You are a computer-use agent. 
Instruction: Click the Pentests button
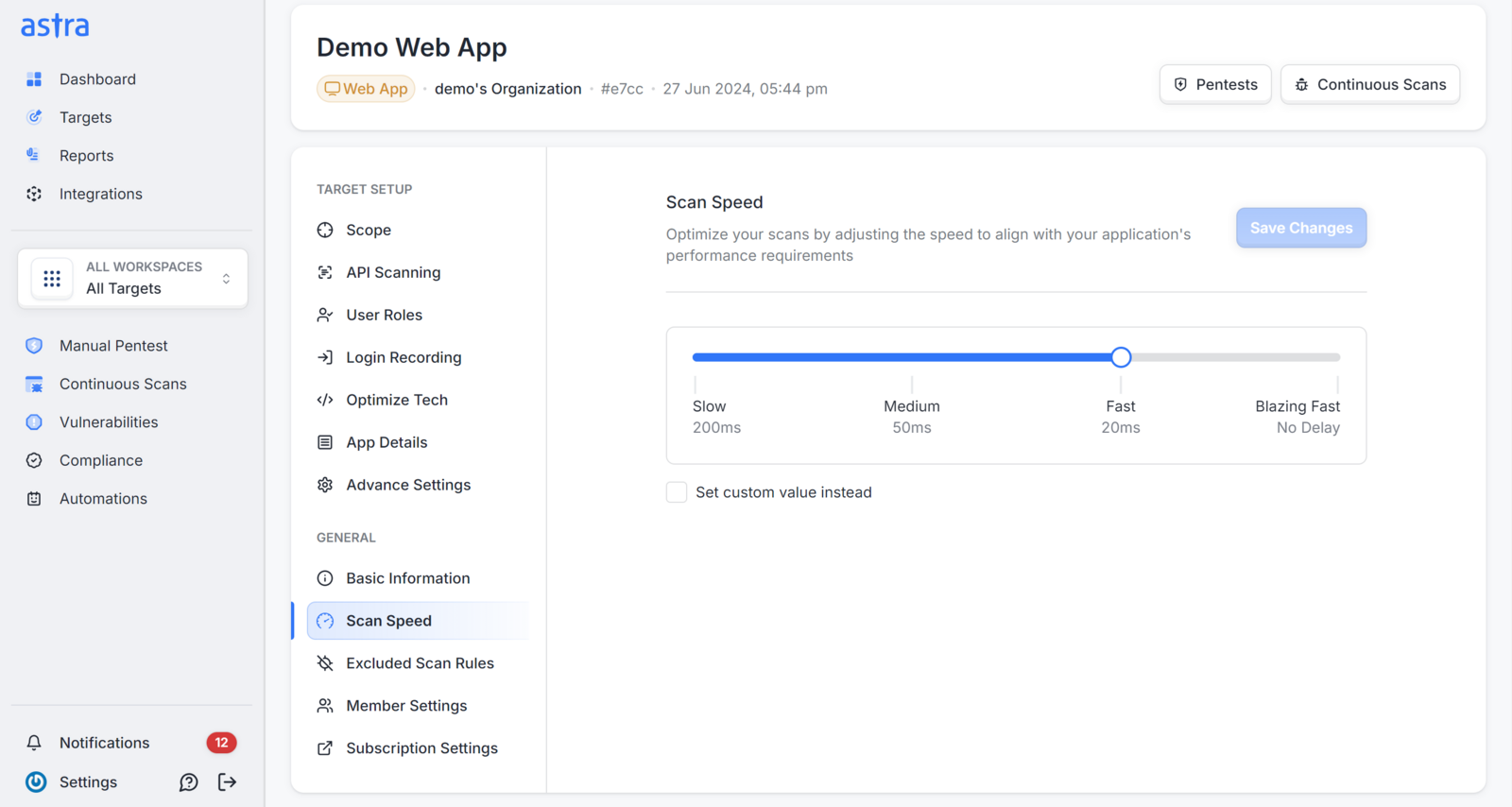coord(1215,84)
